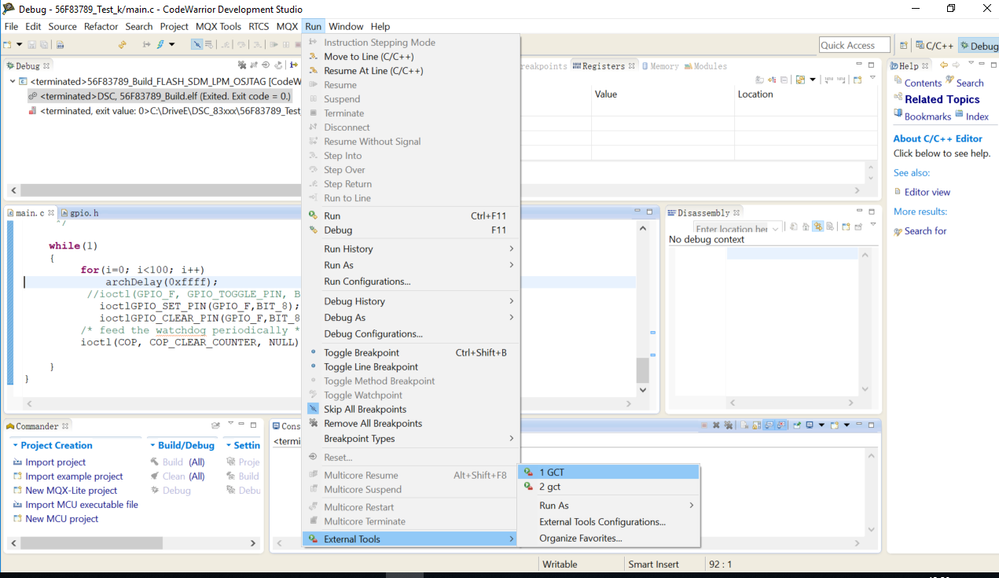Choose Remove All Breakpoints
The height and width of the screenshot is (578, 999).
coord(411,423)
